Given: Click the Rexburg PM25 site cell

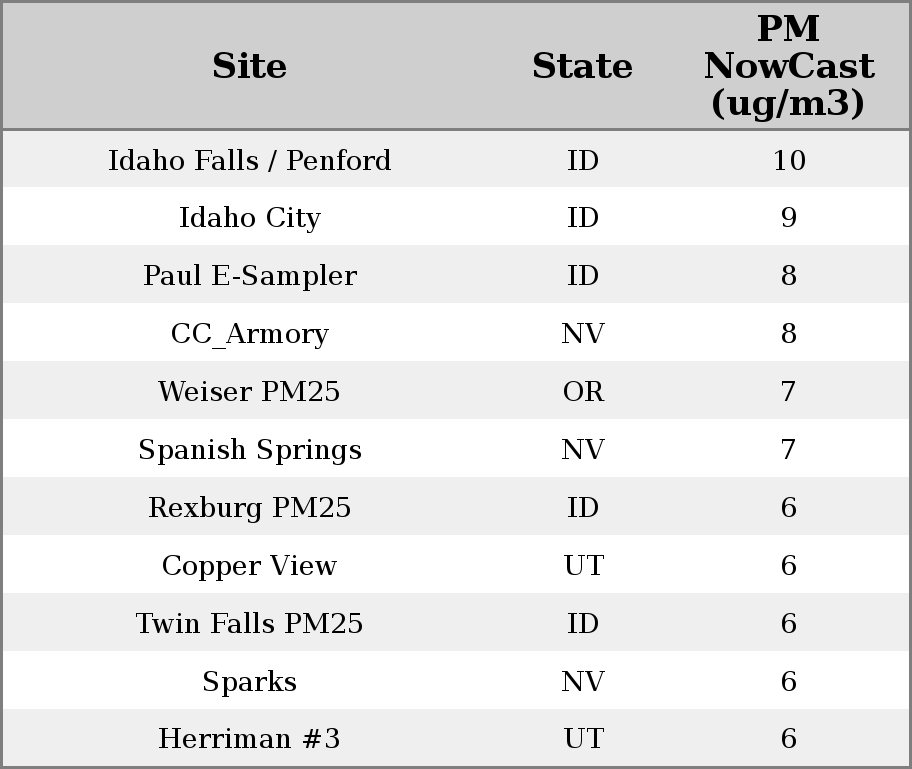Looking at the screenshot, I should pyautogui.click(x=249, y=508).
